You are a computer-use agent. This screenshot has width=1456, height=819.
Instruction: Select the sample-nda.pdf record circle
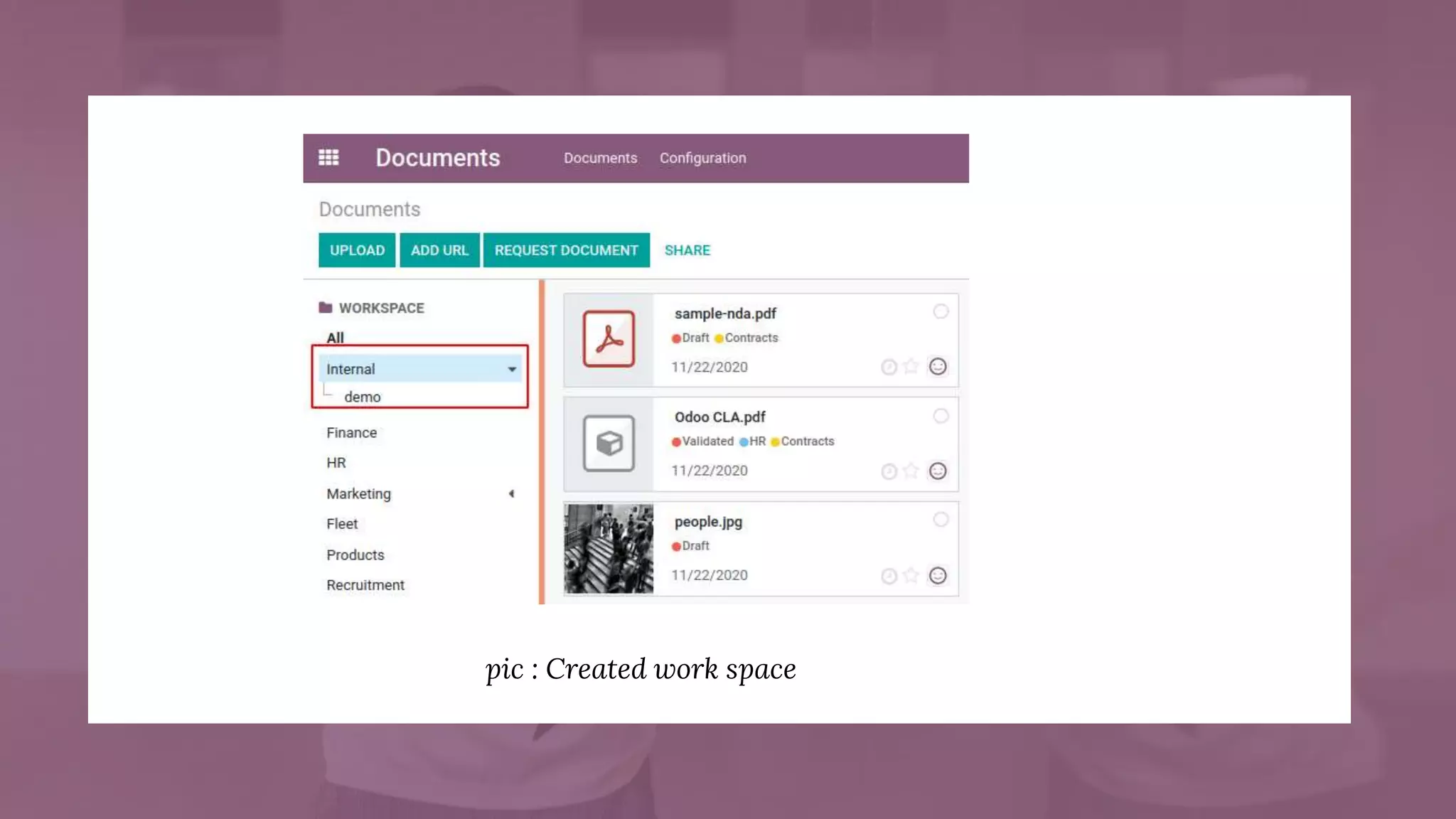[x=941, y=311]
